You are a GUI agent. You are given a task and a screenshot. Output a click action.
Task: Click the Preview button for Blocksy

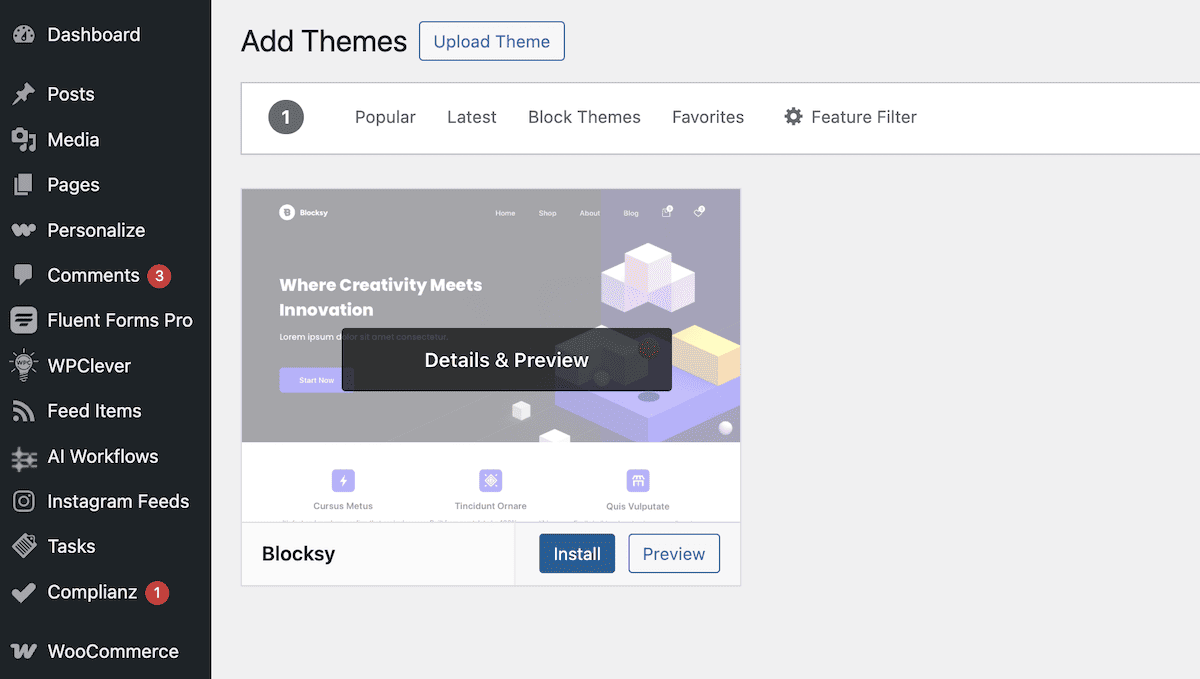[x=673, y=554]
